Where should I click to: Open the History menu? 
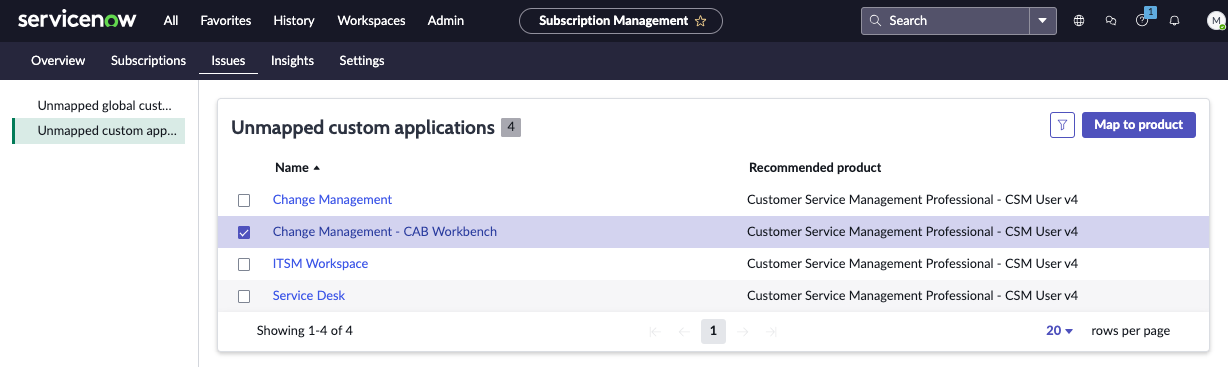293,20
